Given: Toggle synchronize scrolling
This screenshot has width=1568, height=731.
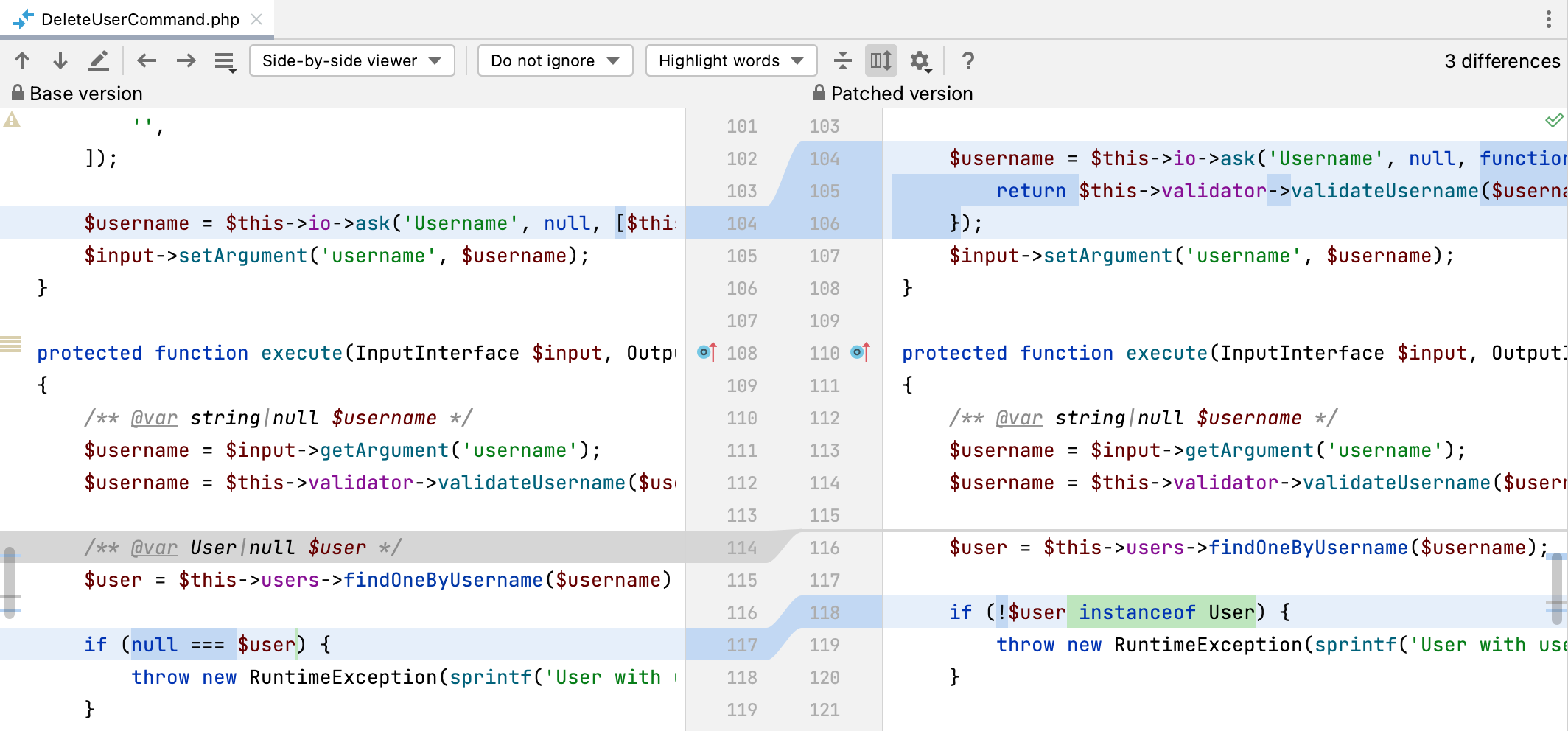Looking at the screenshot, I should pyautogui.click(x=881, y=60).
